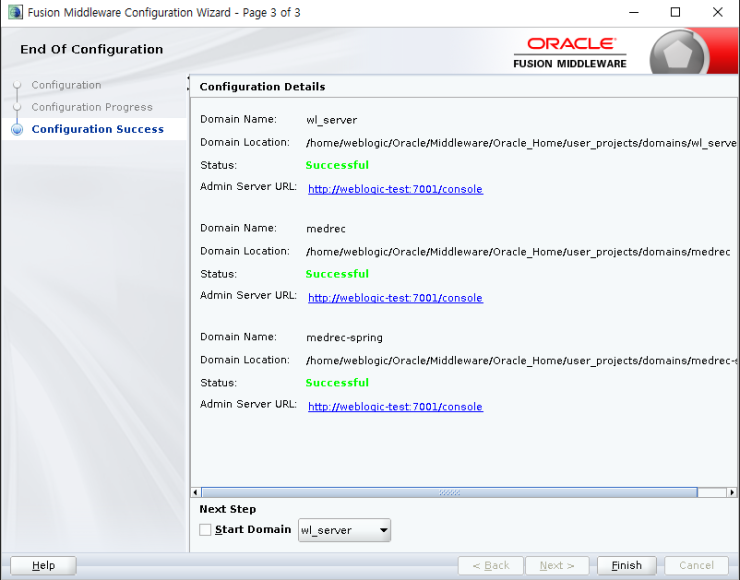This screenshot has width=740, height=580.
Task: Click the Next Step label
Action: point(228,509)
